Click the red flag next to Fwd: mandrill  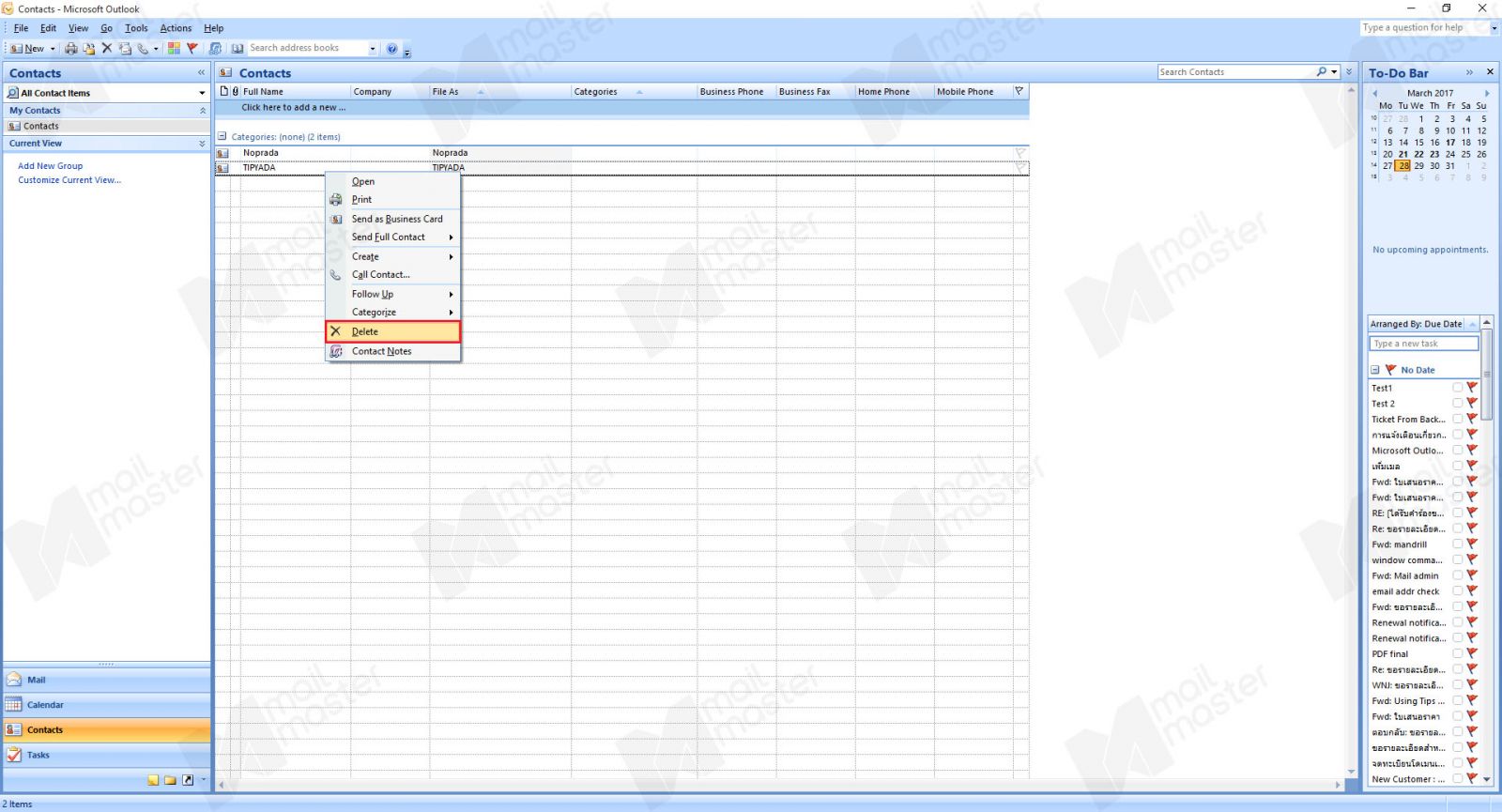click(1472, 544)
